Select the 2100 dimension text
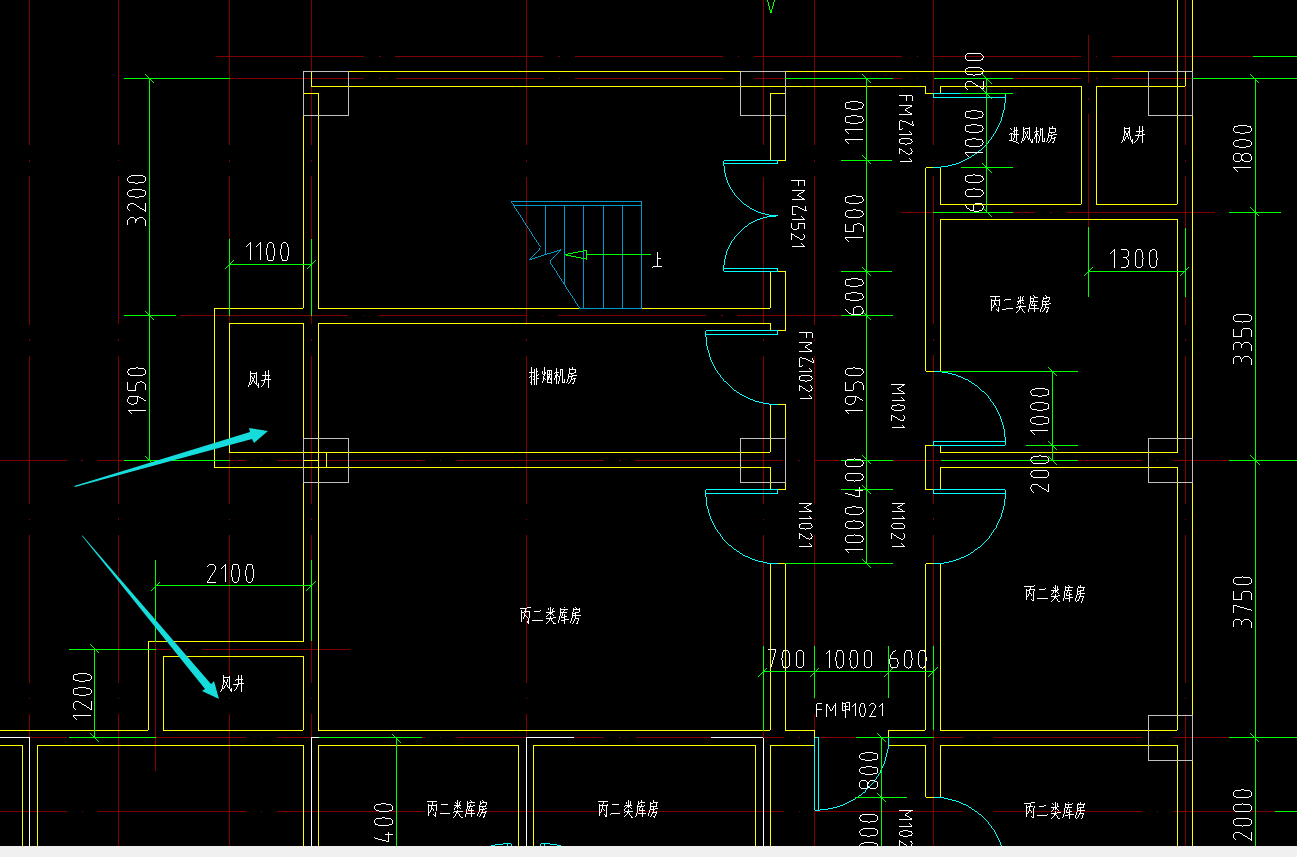1297x857 pixels. (x=231, y=573)
